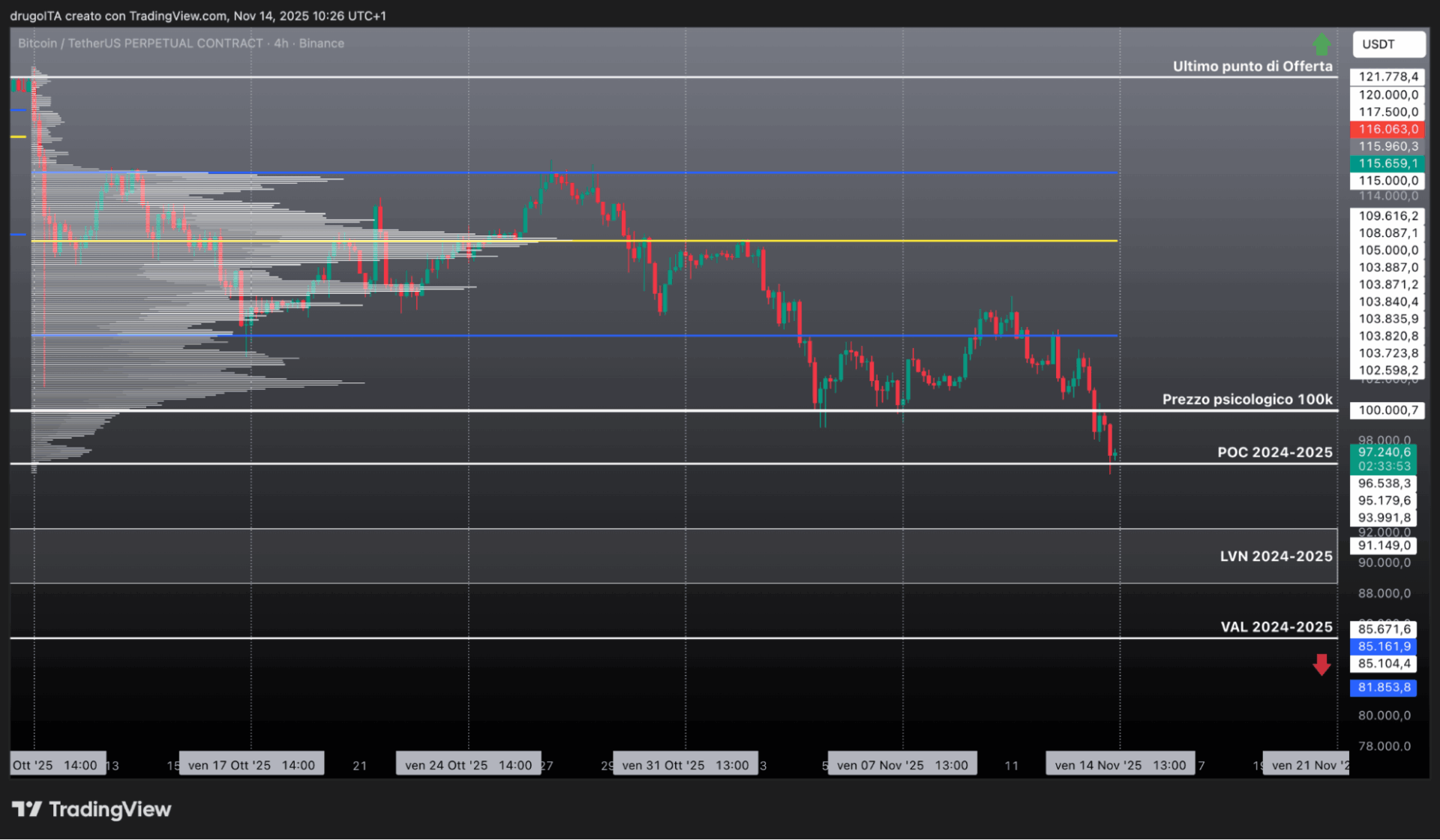Image resolution: width=1440 pixels, height=840 pixels.
Task: Click the green POC price label 97.240,6
Action: point(1384,451)
